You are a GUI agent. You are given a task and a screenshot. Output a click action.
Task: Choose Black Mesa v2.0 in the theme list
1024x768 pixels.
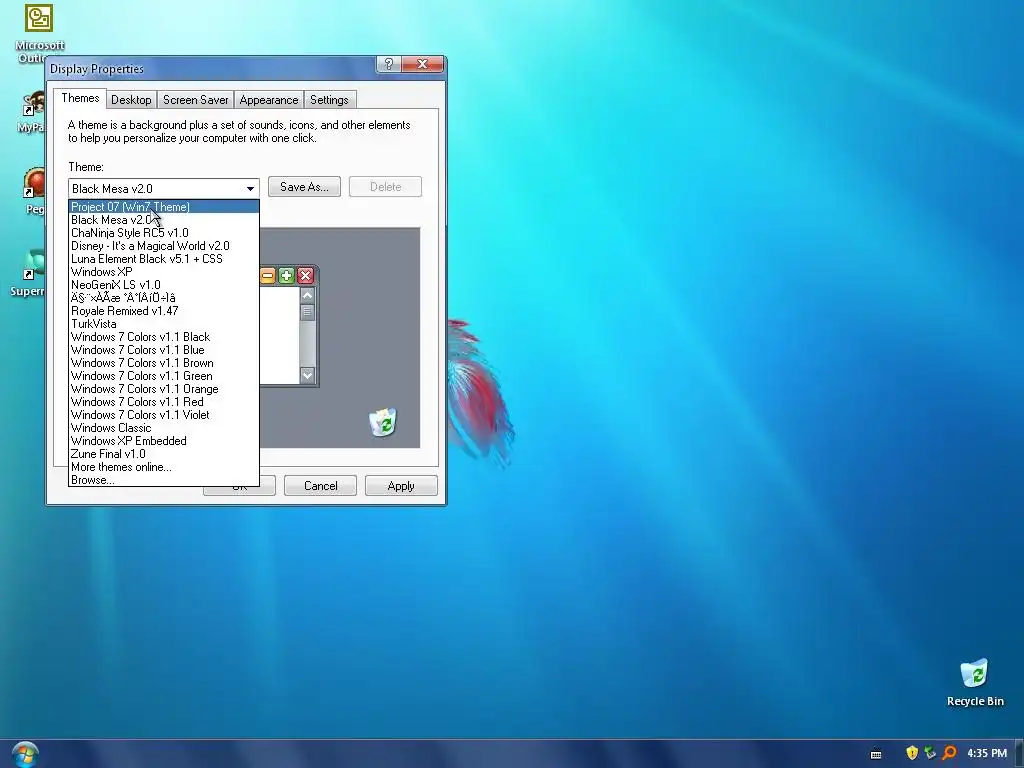tap(164, 220)
